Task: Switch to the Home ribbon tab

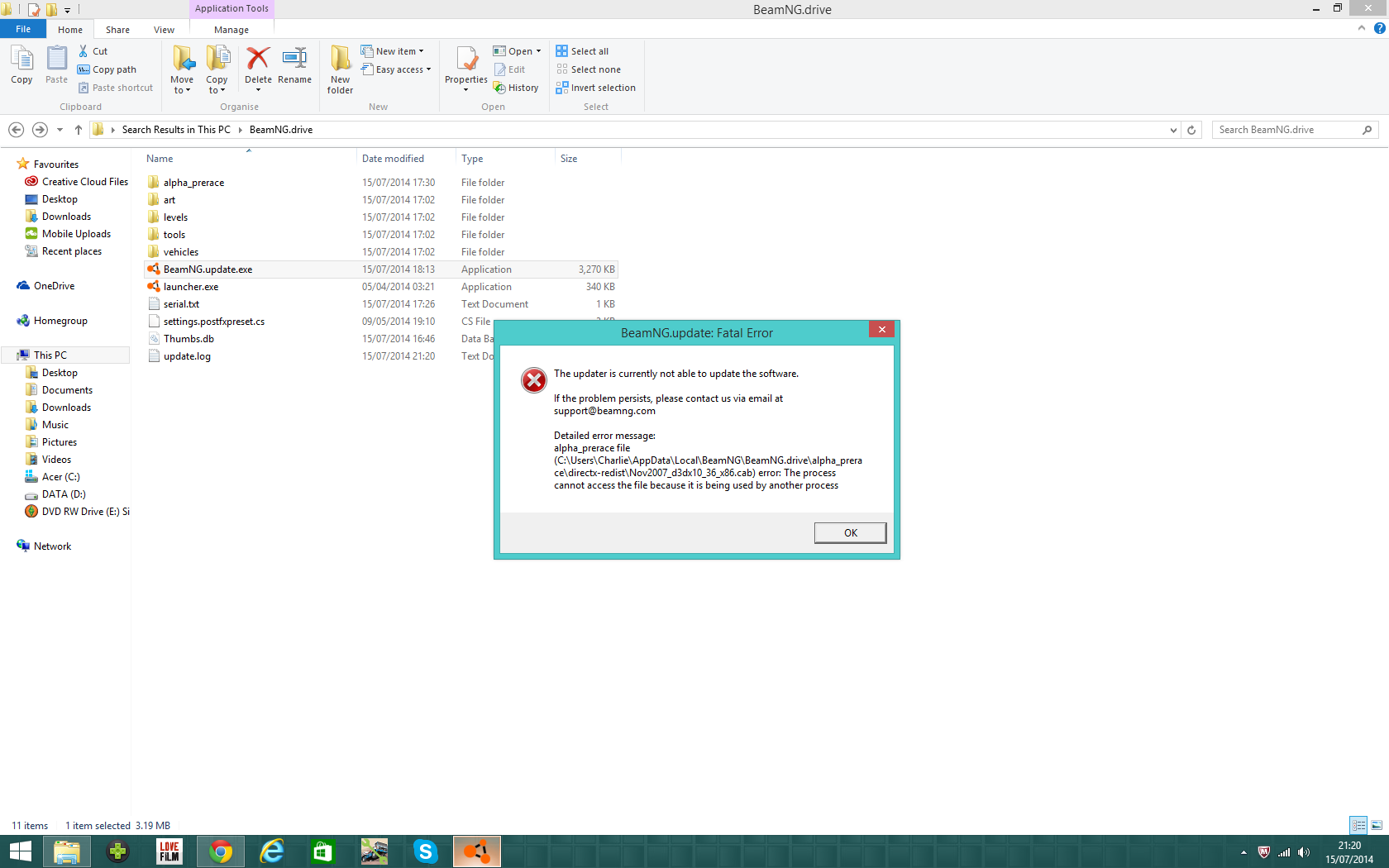Action: (x=70, y=30)
